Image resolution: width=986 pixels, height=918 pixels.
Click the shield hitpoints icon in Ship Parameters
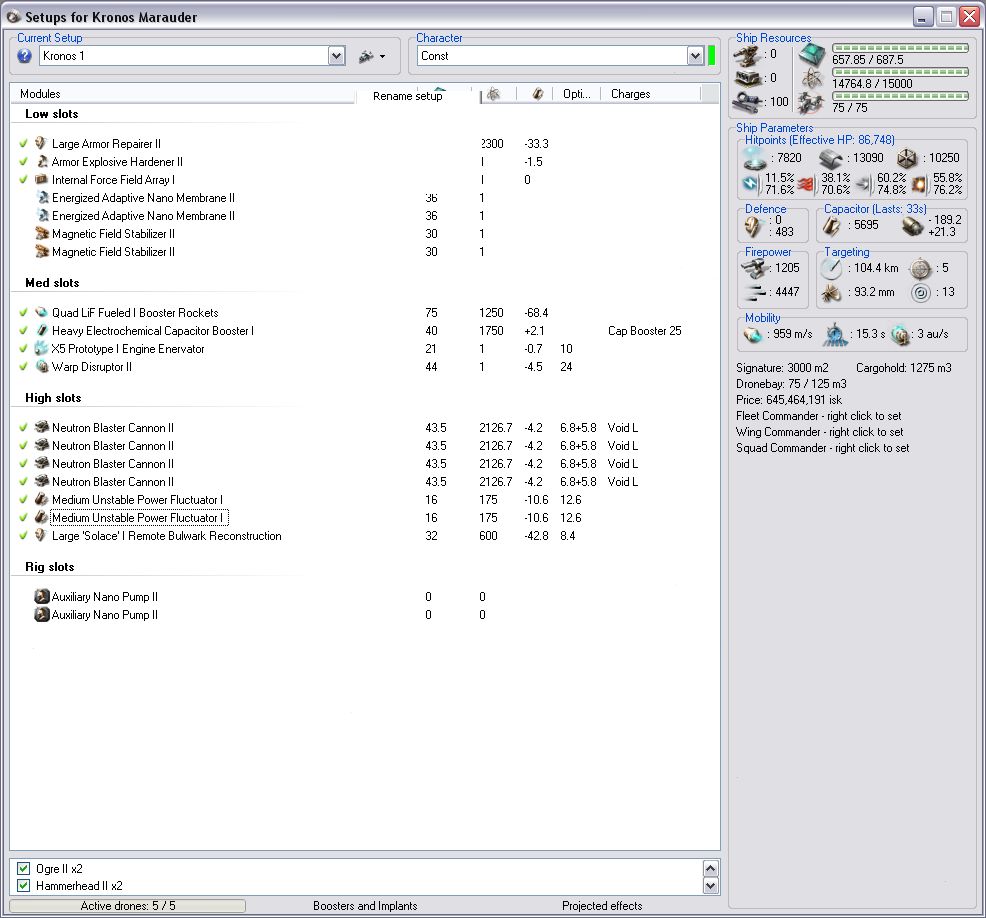756,158
